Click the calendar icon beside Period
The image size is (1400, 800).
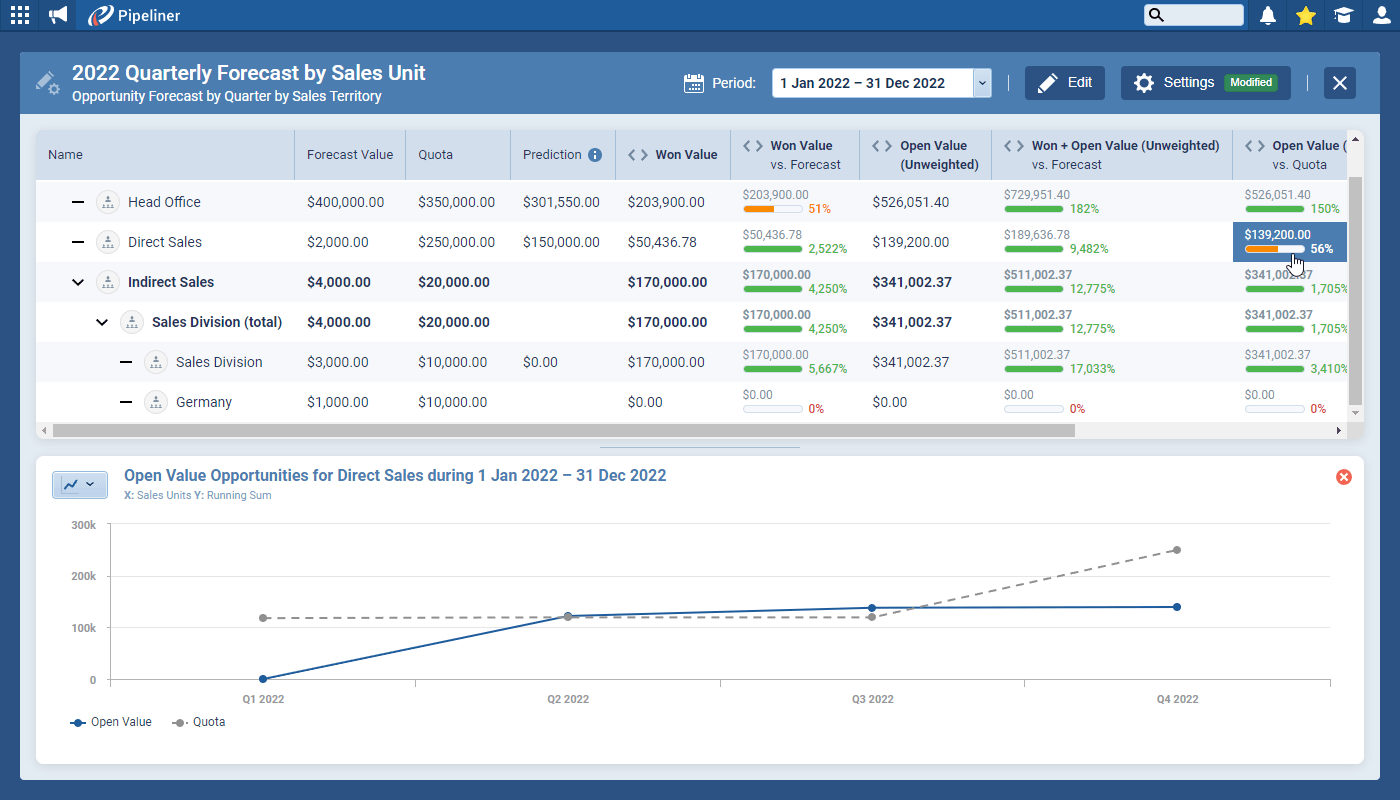[694, 83]
